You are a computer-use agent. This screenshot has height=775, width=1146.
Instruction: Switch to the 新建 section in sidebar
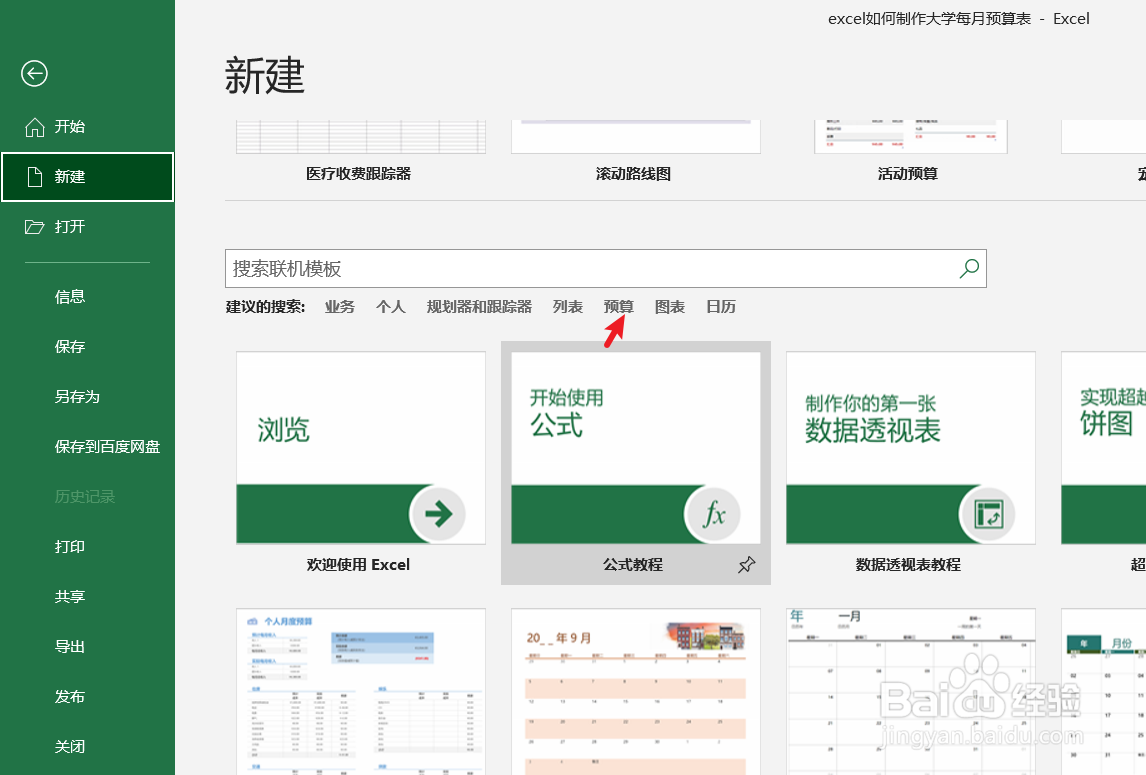tap(70, 177)
